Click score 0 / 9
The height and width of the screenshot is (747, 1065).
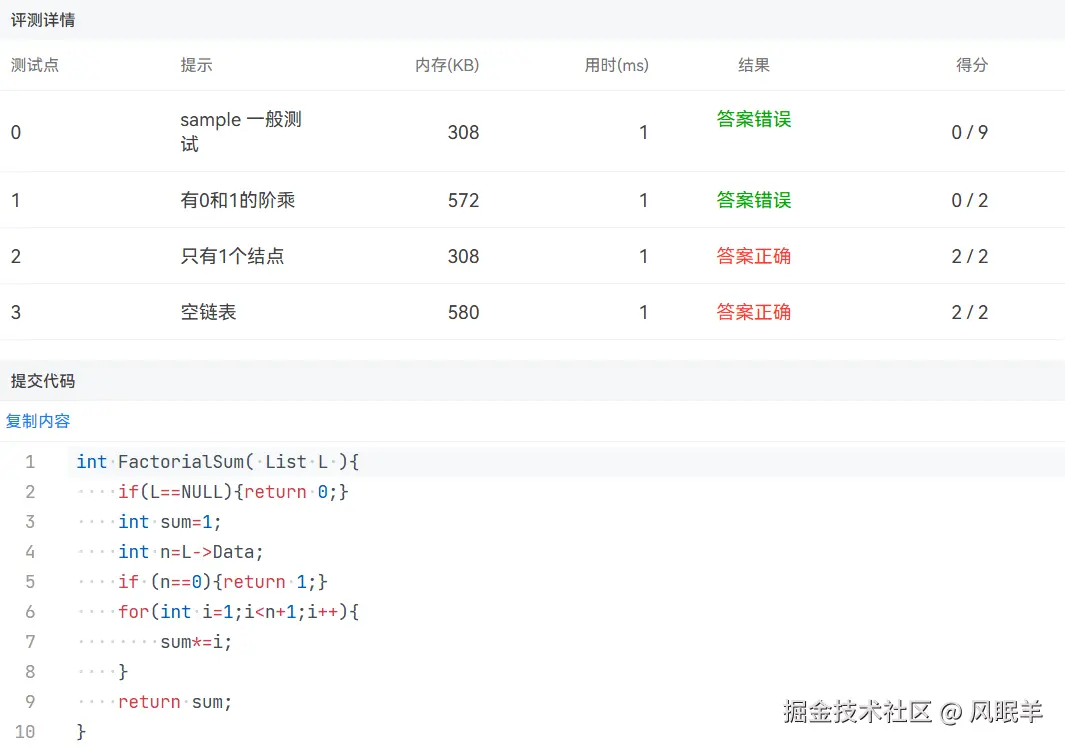pyautogui.click(x=969, y=132)
